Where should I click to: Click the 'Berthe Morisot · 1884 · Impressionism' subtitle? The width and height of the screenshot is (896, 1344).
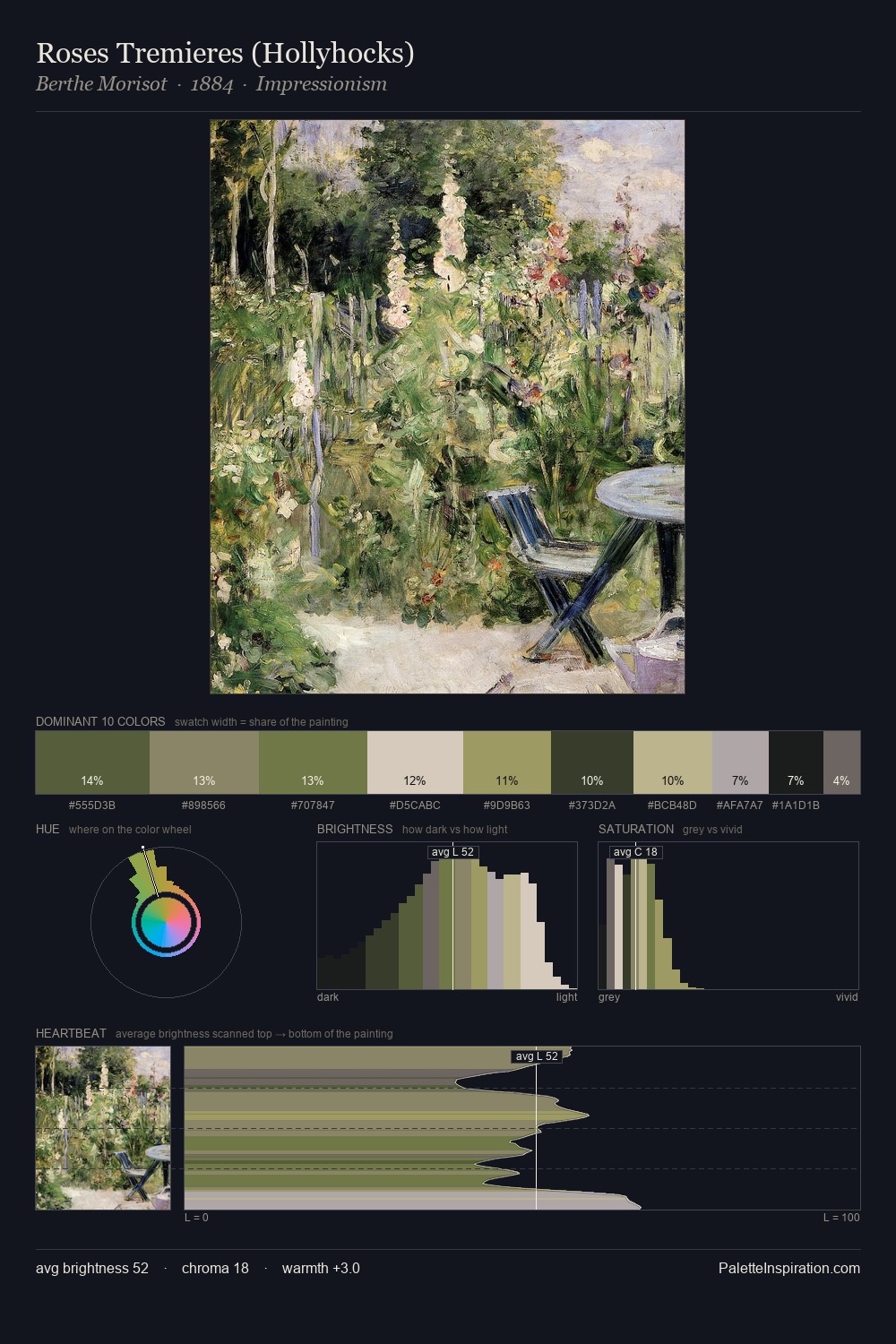(x=211, y=84)
